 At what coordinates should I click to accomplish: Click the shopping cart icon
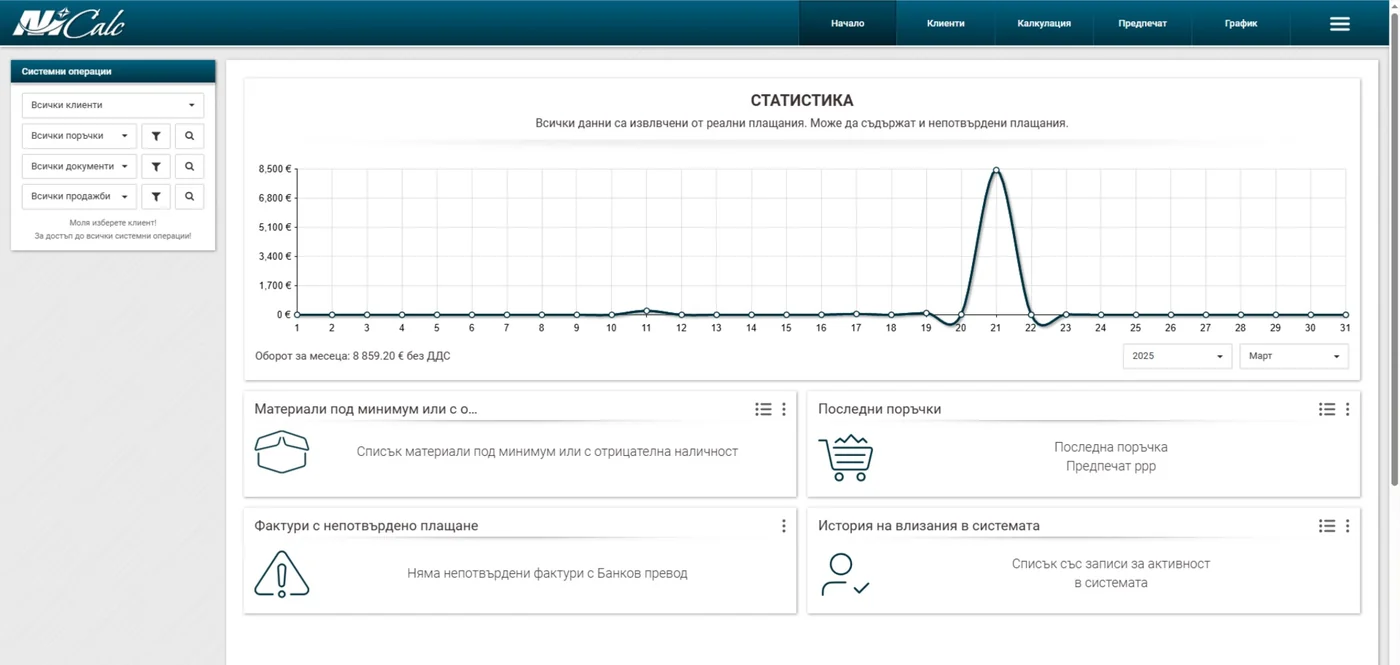pos(846,458)
